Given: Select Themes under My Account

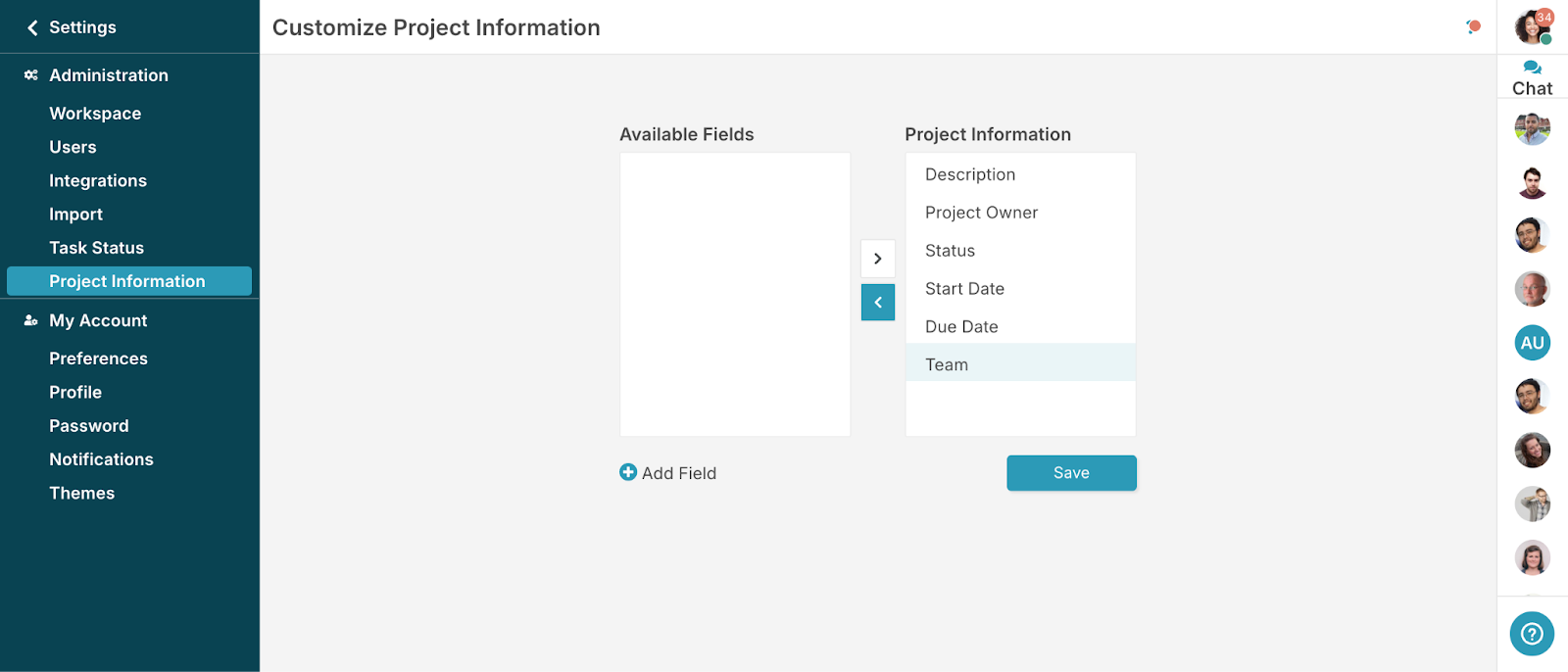Looking at the screenshot, I should 82,494.
